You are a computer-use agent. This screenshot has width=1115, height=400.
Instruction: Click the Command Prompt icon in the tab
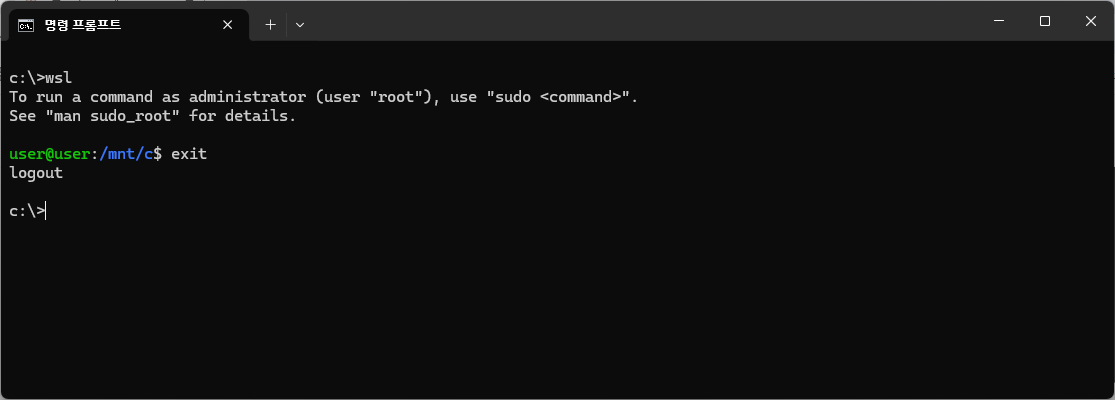pyautogui.click(x=26, y=25)
